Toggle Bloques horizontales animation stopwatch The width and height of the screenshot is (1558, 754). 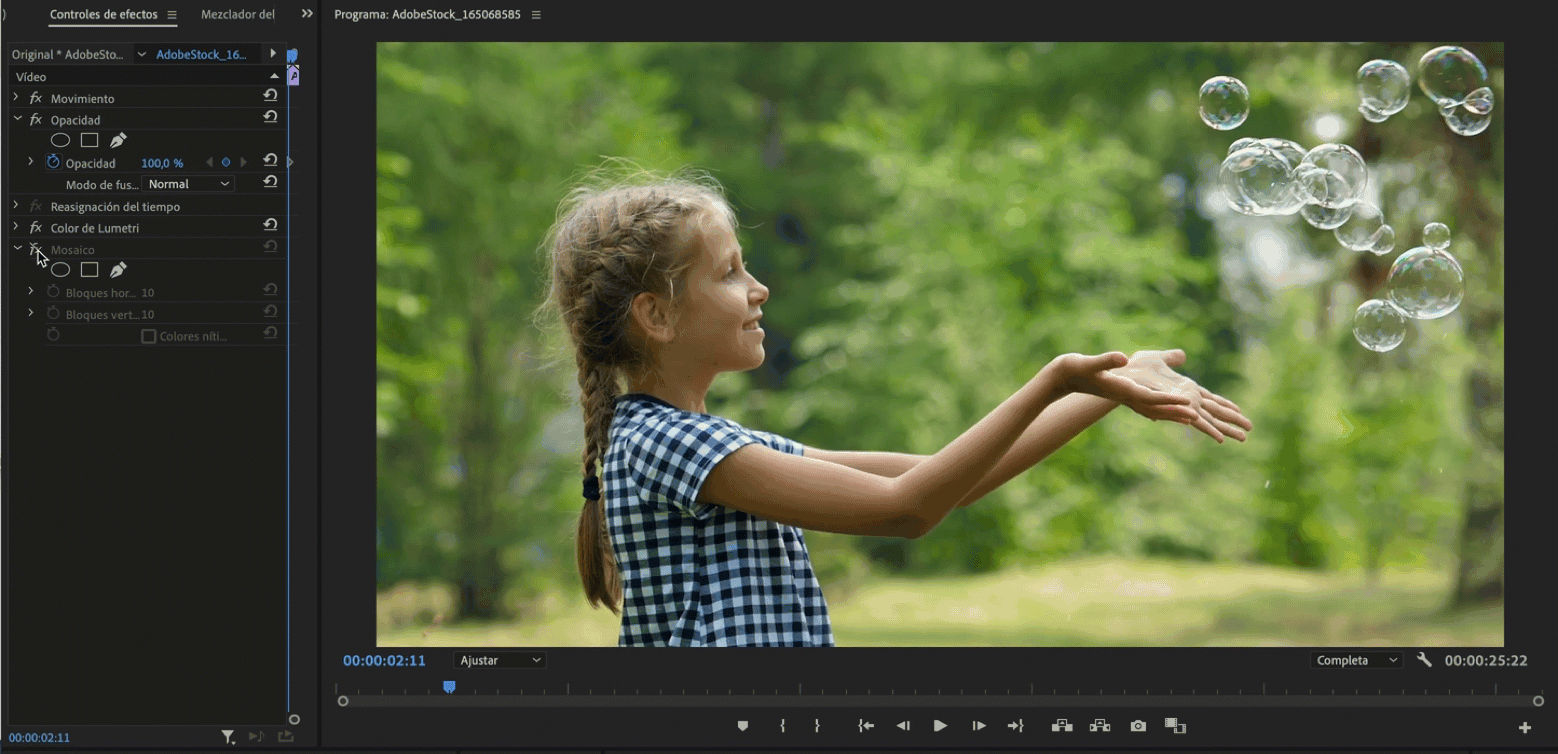(54, 292)
